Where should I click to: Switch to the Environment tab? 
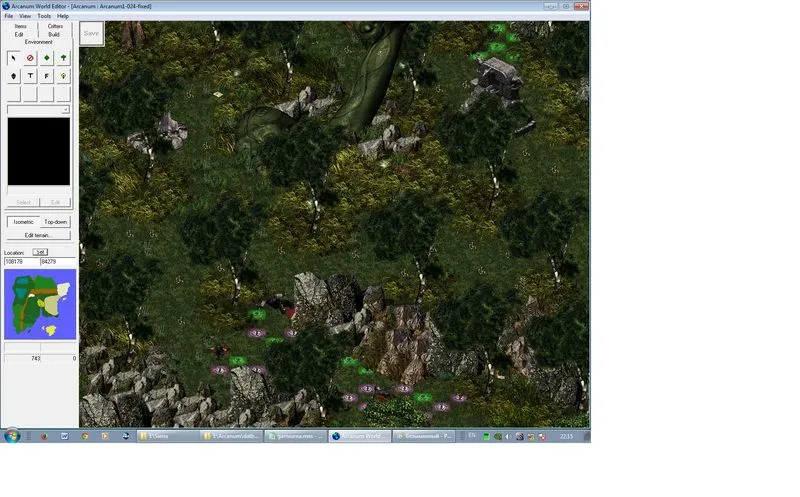38,42
